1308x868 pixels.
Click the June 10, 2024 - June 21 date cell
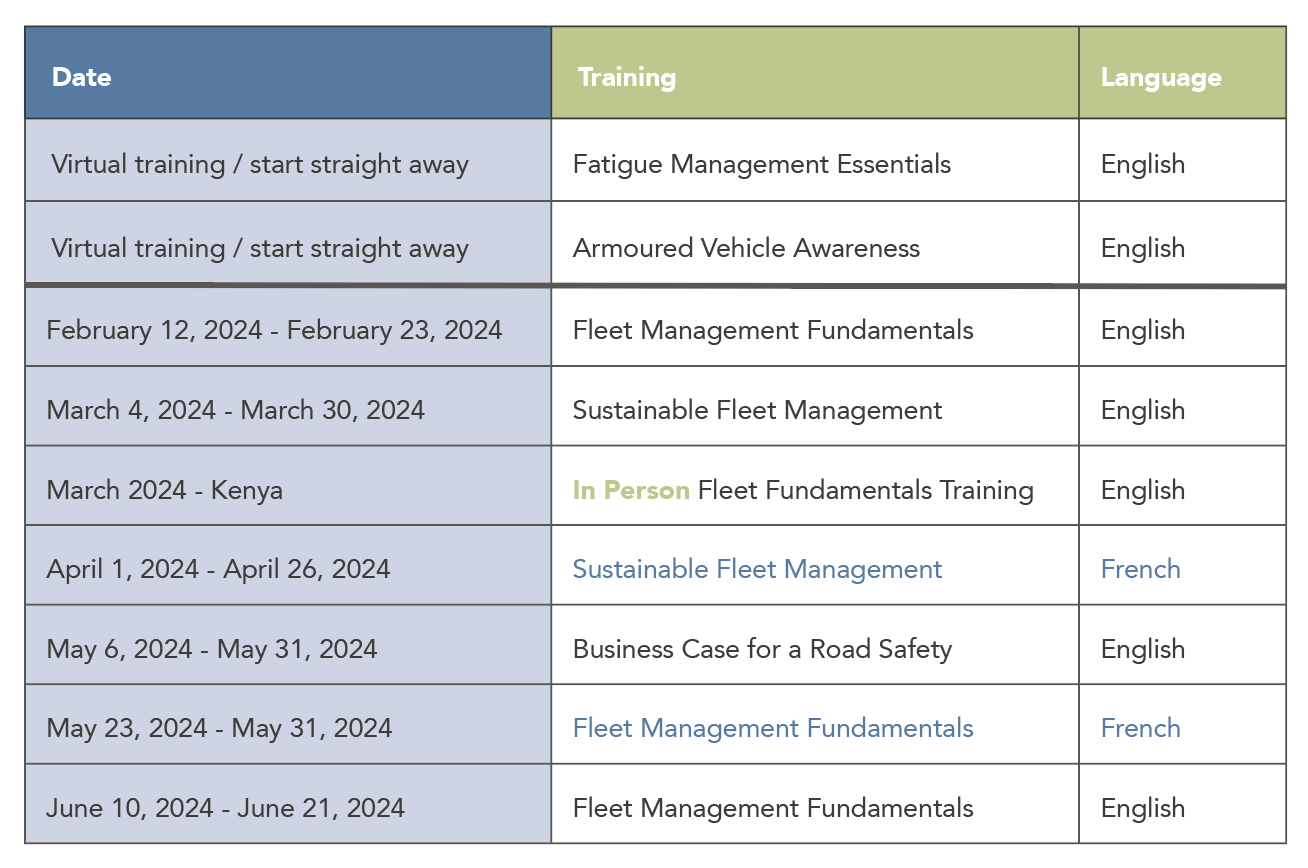(288, 808)
